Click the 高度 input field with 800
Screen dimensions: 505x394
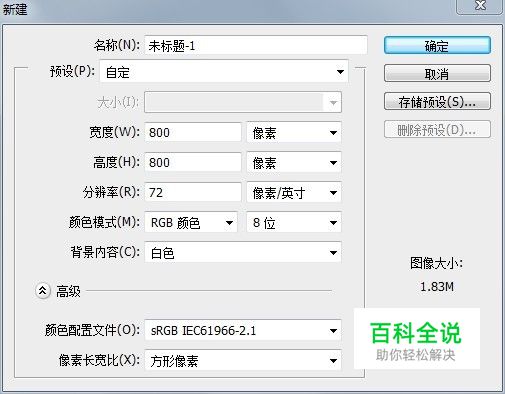(x=193, y=162)
